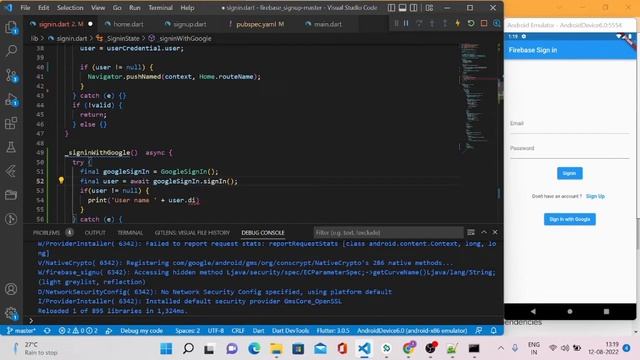The width and height of the screenshot is (640, 360).
Task: Open the Extensions view
Action: [x=11, y=123]
